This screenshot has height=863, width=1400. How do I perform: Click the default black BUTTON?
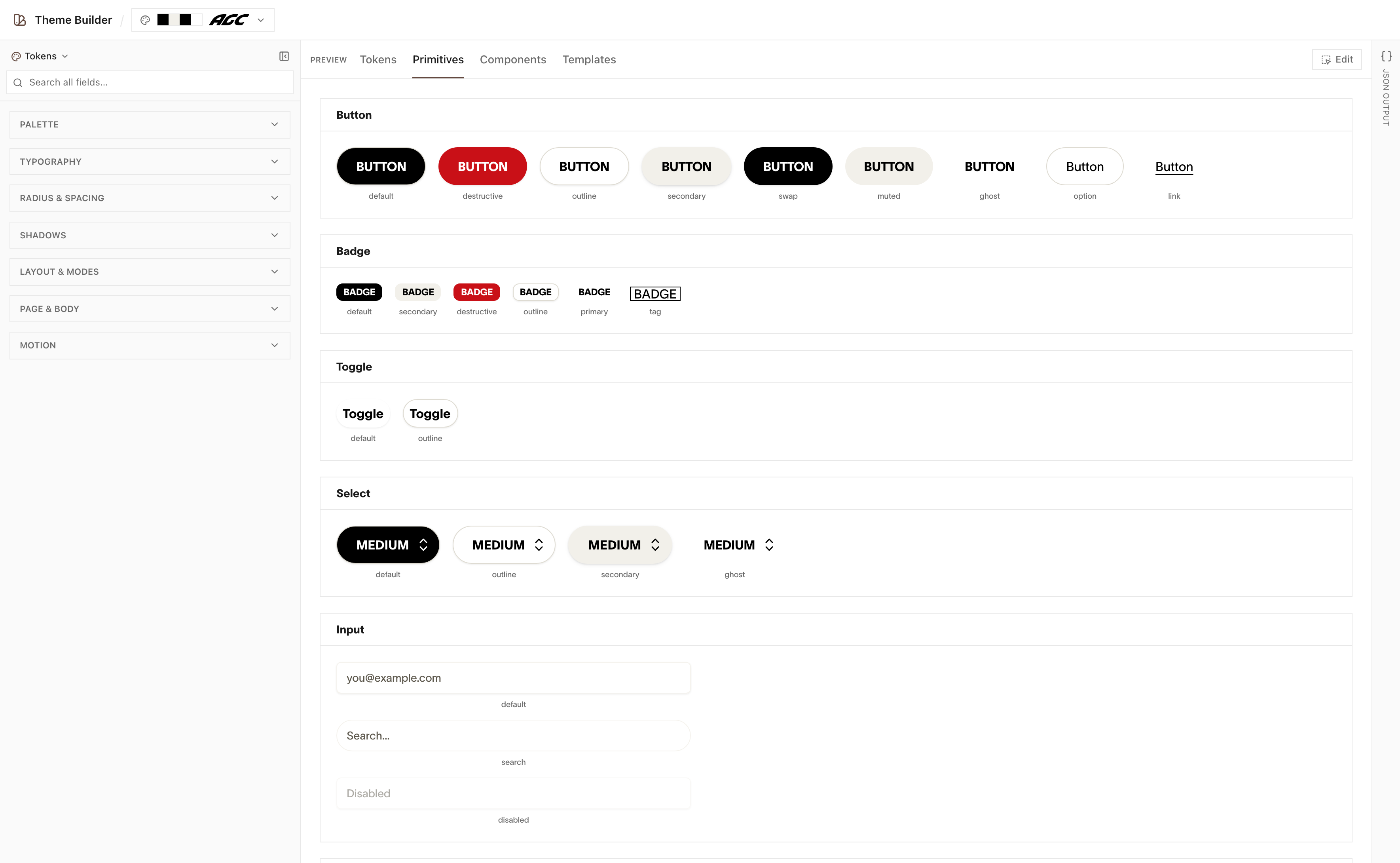[x=381, y=166]
